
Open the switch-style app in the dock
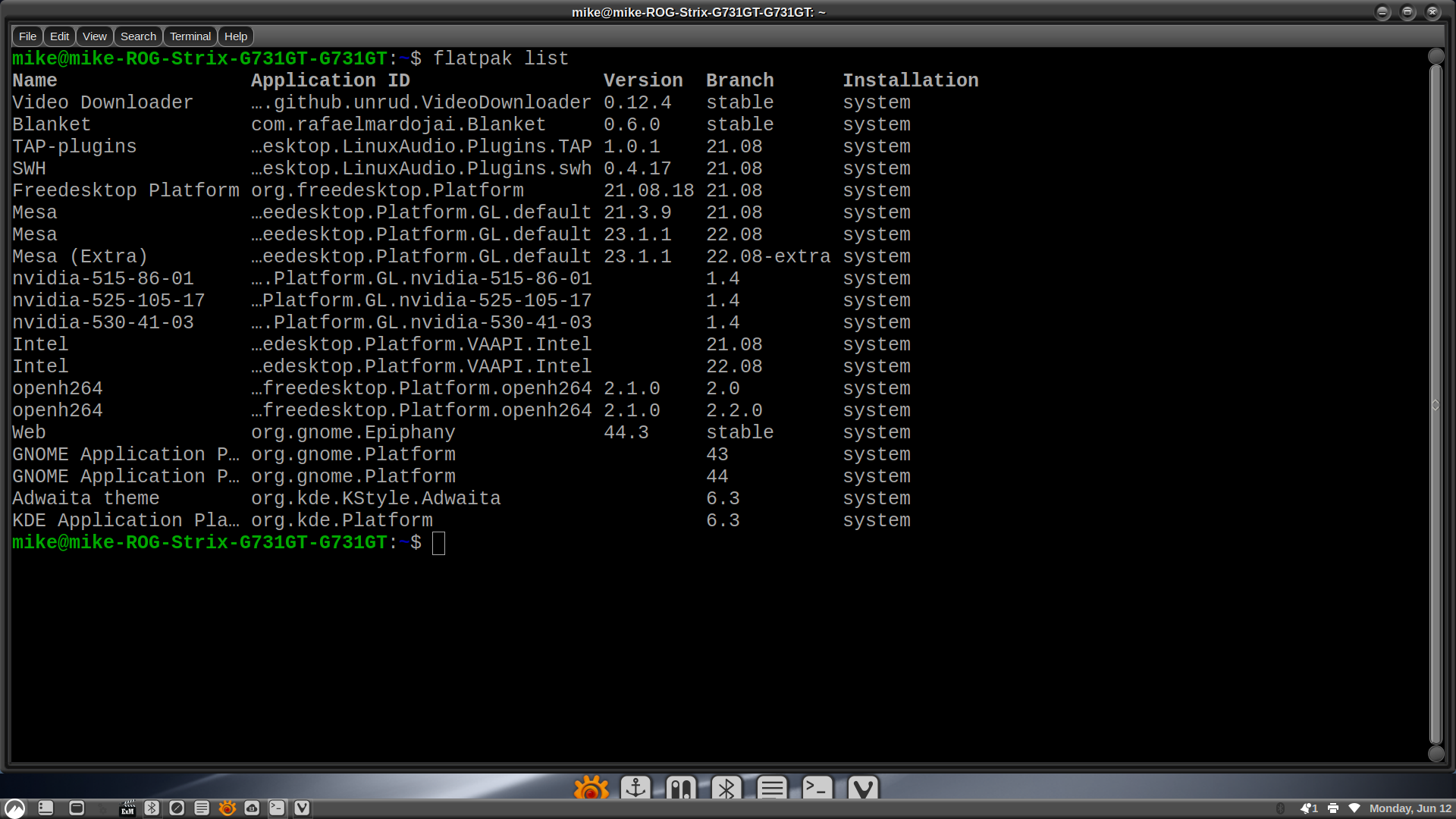point(681,788)
